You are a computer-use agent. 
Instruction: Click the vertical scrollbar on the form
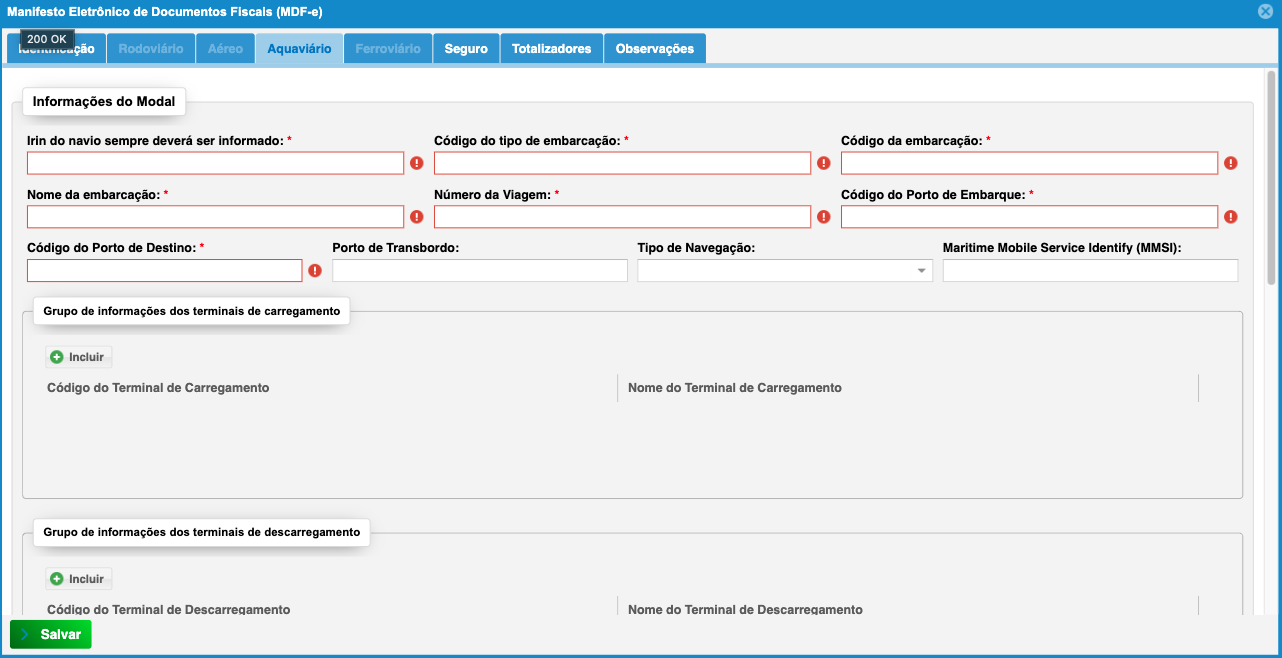pos(1271,180)
